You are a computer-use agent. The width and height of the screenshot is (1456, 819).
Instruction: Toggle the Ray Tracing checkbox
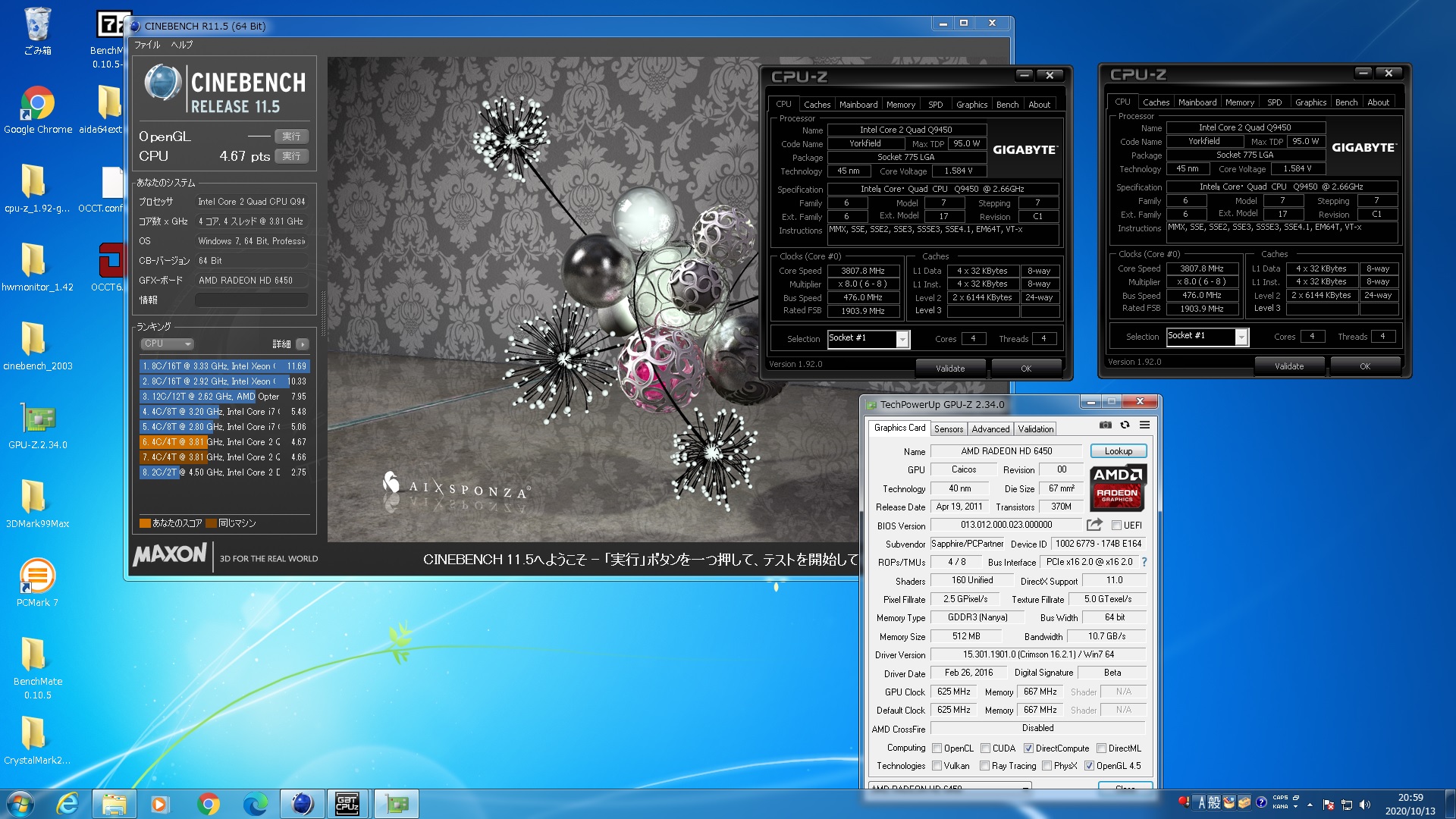(984, 765)
